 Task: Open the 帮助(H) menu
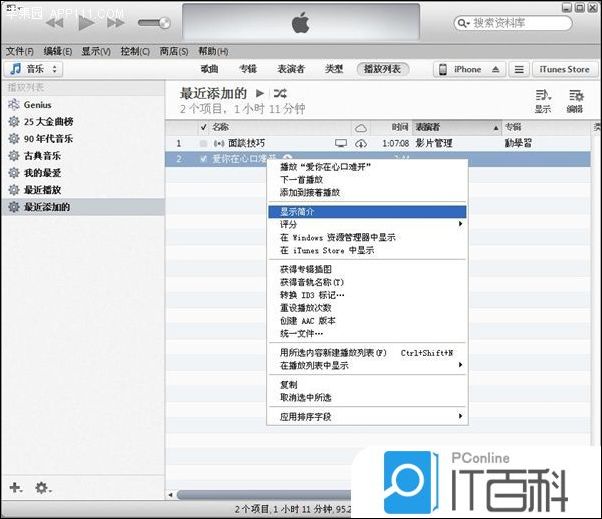pyautogui.click(x=213, y=51)
